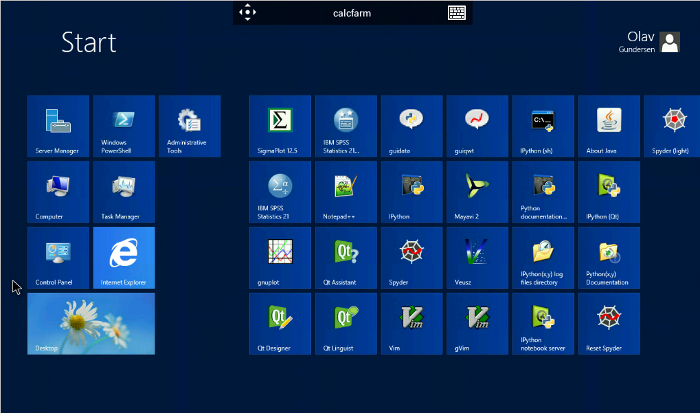Launch the gnuplot tile
Viewport: 700px width, 413px height.
280,258
